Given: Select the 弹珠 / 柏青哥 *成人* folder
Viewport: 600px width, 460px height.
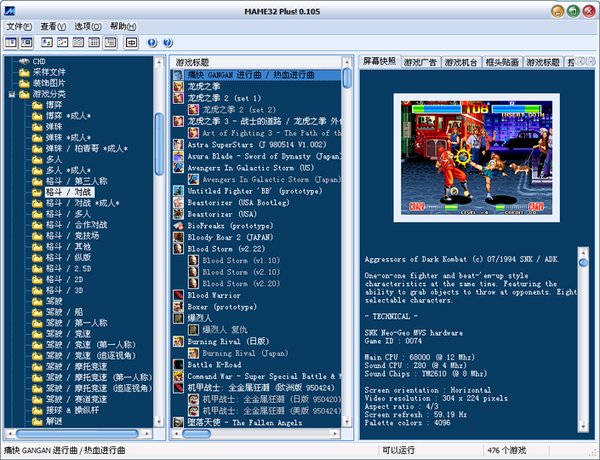Looking at the screenshot, I should (87, 148).
